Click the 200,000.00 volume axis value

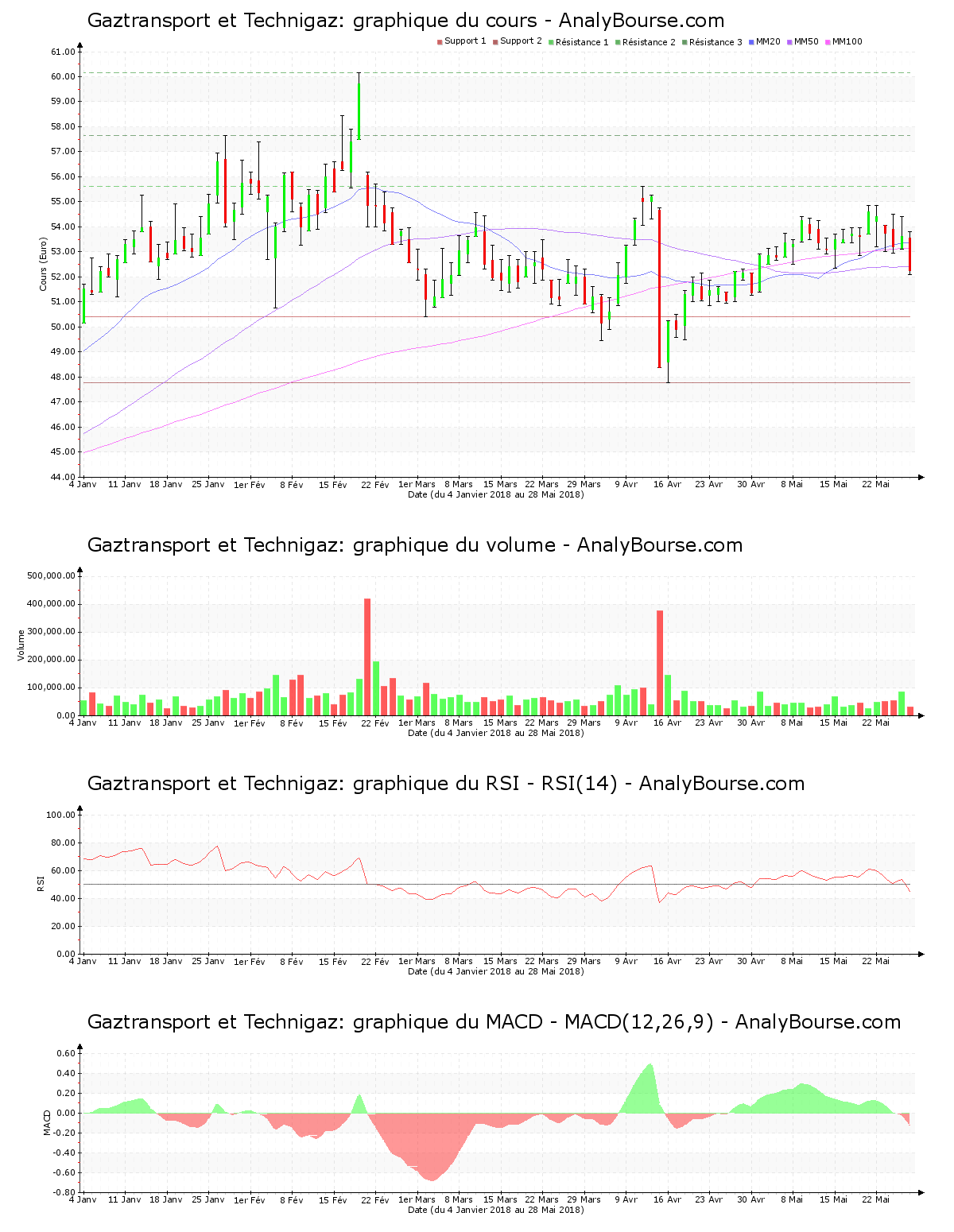point(51,660)
